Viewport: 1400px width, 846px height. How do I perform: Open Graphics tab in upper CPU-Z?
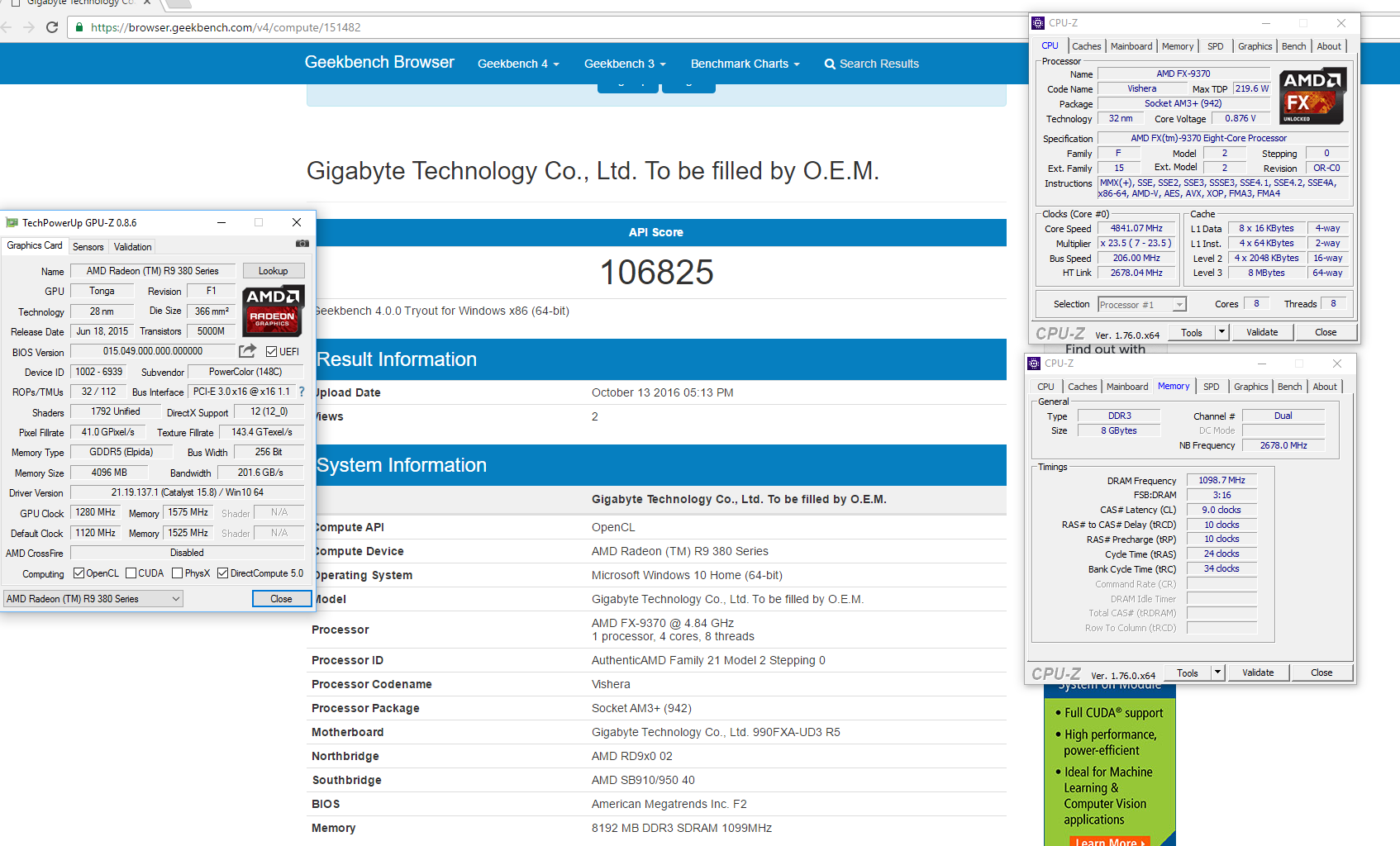[x=1255, y=46]
